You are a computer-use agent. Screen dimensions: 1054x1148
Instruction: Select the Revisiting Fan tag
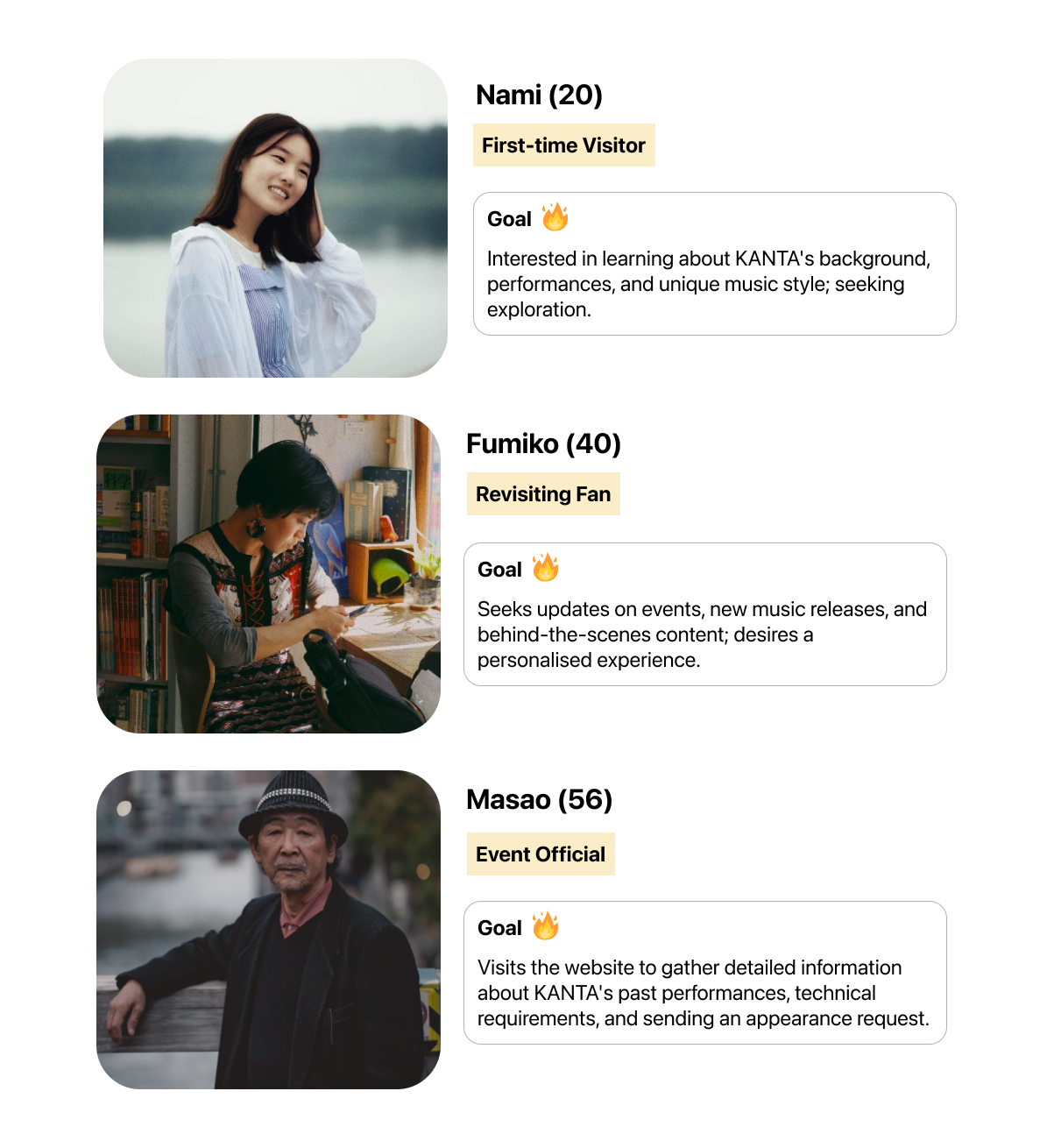543,494
